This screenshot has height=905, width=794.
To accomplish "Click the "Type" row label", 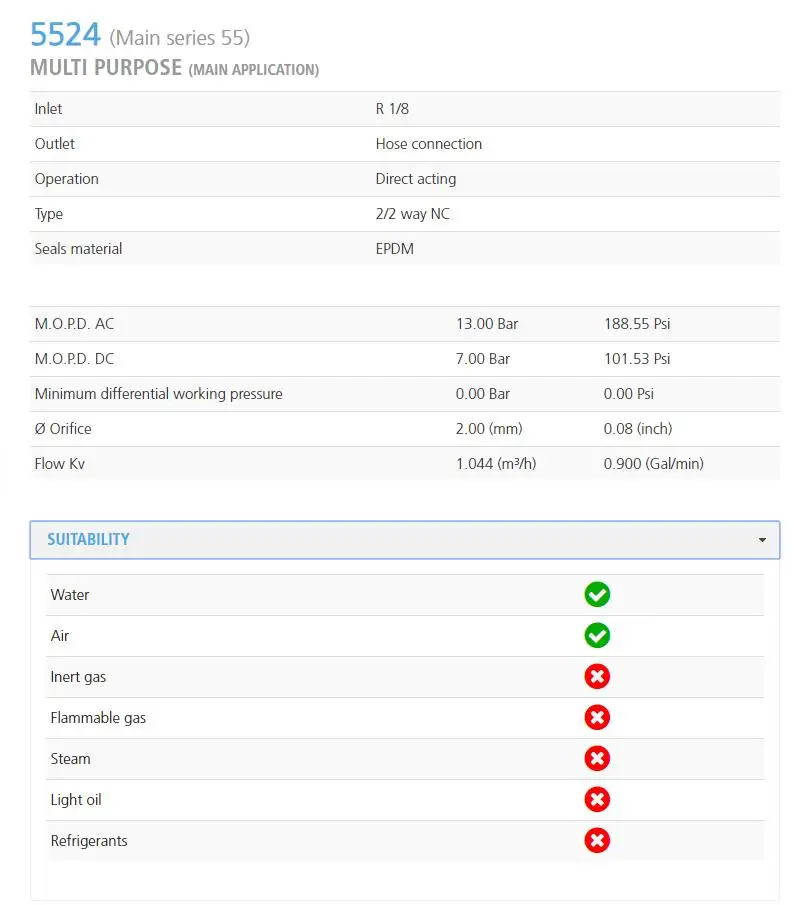I will point(49,214).
